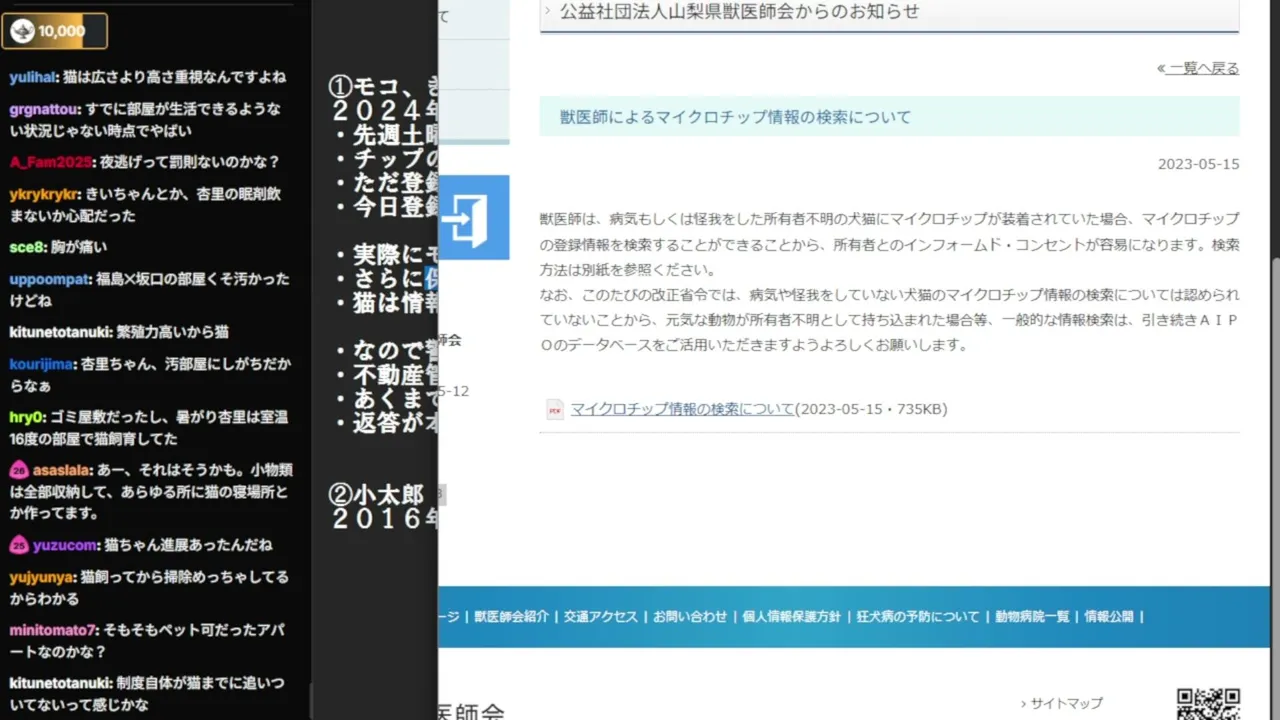This screenshot has height=720, width=1280.
Task: Click chat username minitomato7
Action: [x=53, y=630]
